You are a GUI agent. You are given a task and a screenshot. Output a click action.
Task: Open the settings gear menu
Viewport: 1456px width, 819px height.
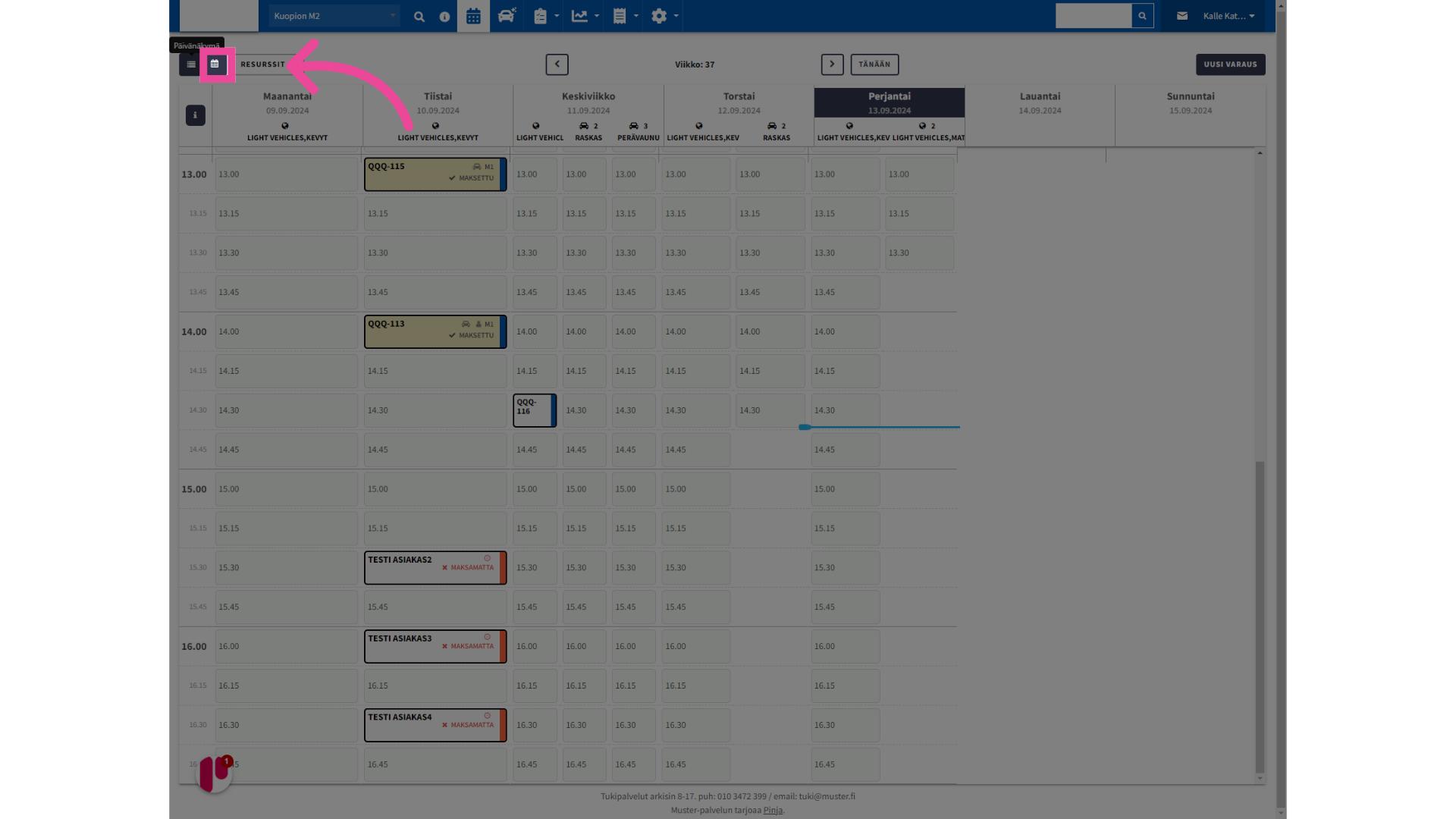coord(659,16)
